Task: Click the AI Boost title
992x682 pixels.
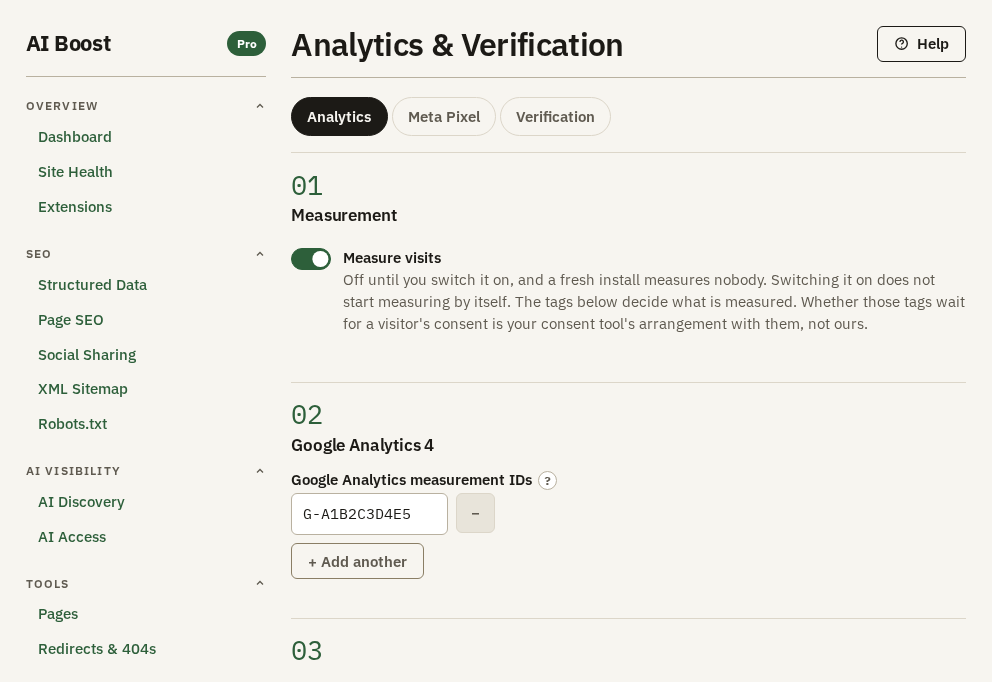Action: (68, 44)
